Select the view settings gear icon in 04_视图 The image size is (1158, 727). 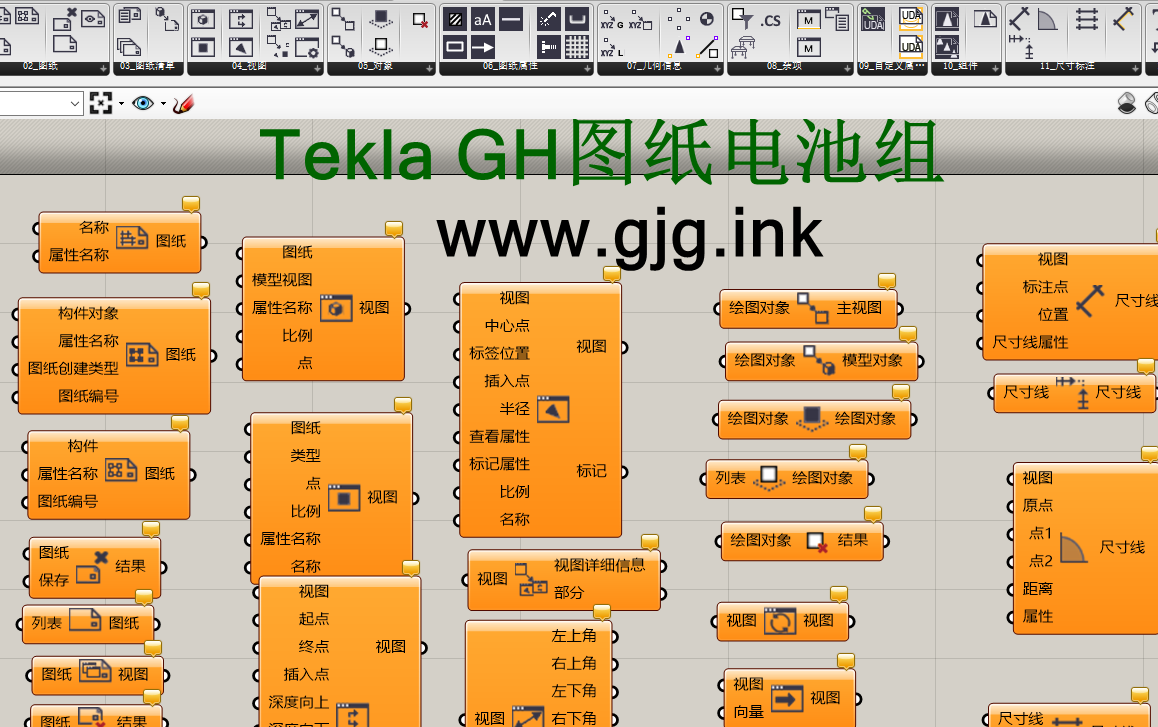pos(306,48)
